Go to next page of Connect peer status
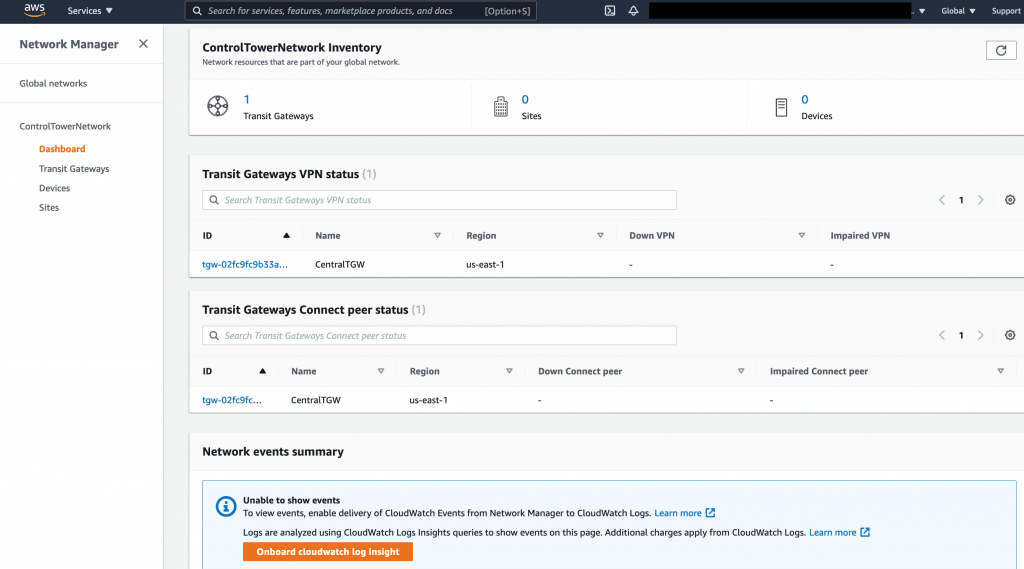This screenshot has height=569, width=1024. (980, 335)
